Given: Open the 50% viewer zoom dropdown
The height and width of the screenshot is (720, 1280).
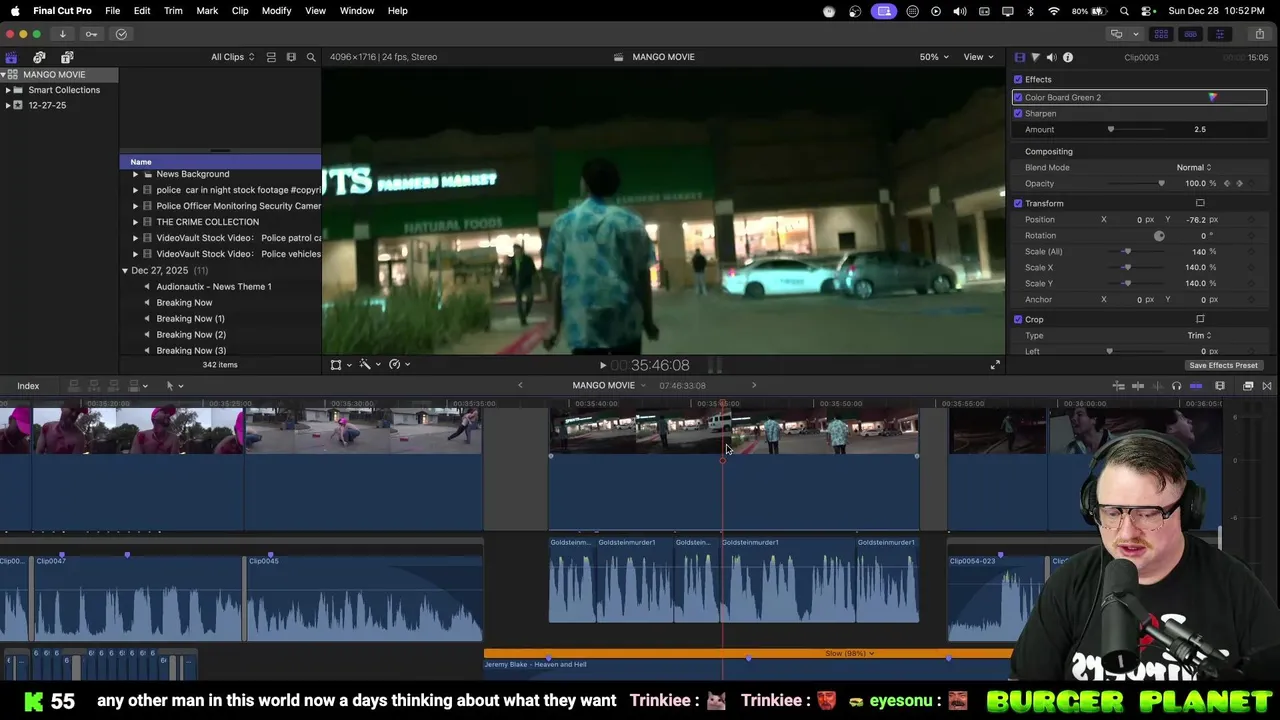Looking at the screenshot, I should point(934,57).
